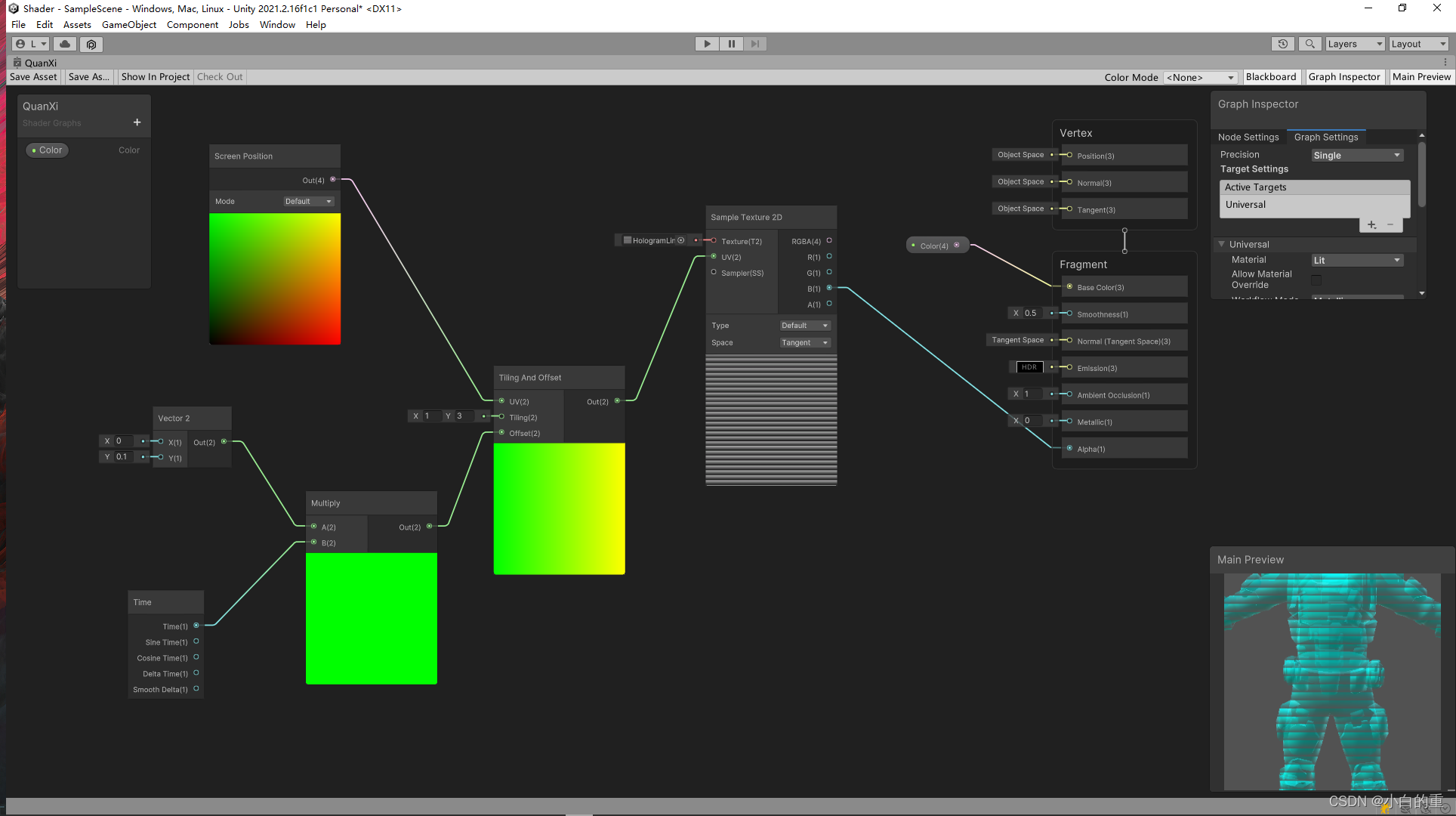This screenshot has width=1456, height=816.
Task: Click the cloud services icon
Action: click(66, 44)
